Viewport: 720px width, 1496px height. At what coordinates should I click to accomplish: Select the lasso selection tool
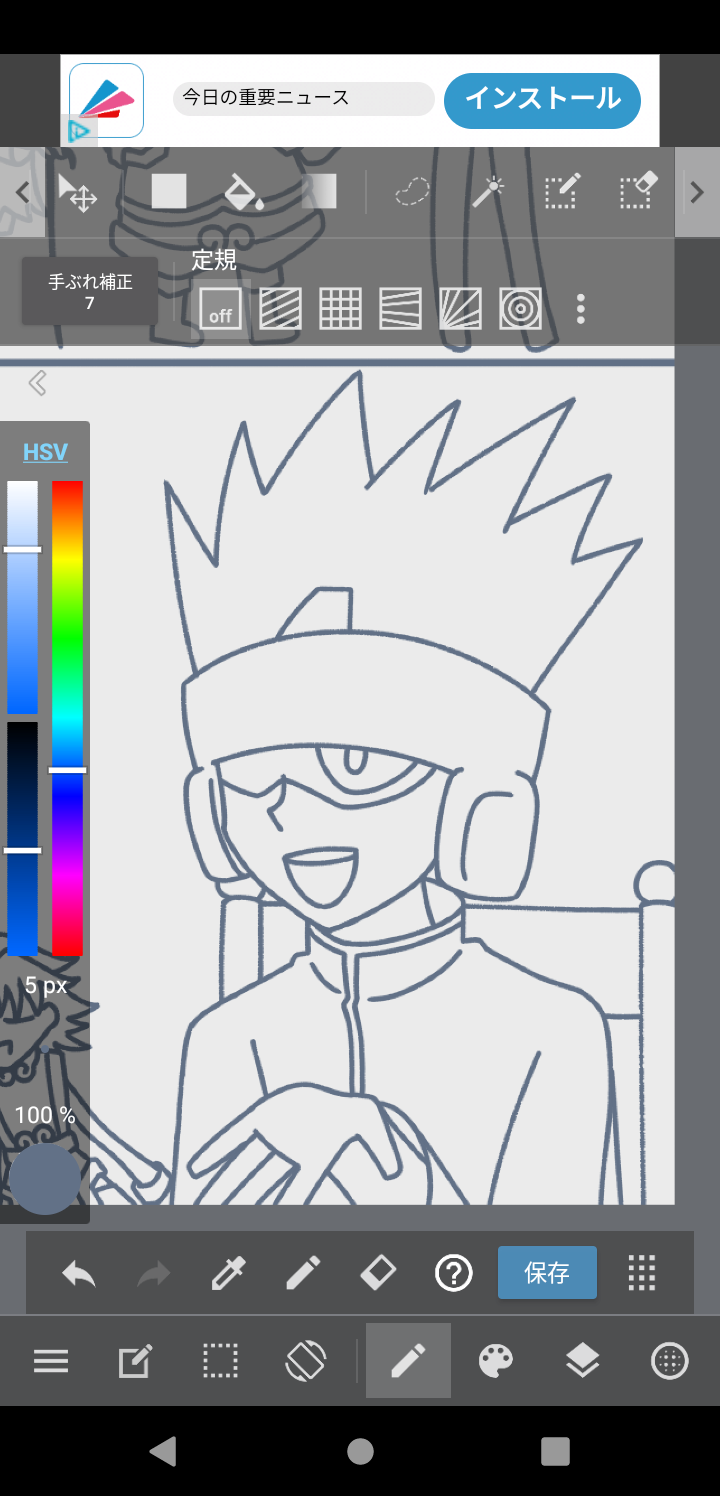click(412, 191)
